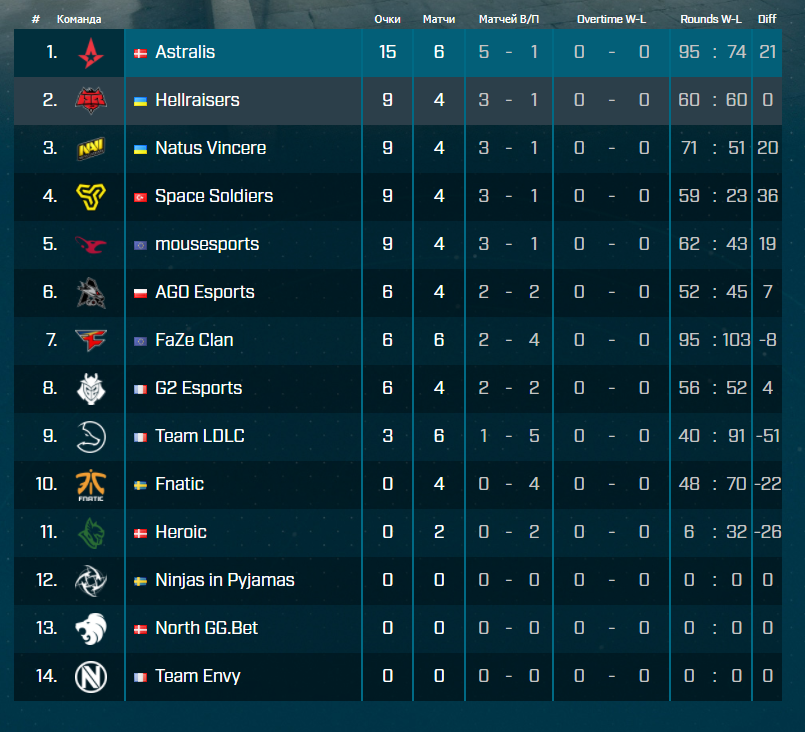This screenshot has width=805, height=732.
Task: Click the Natus Vincere yellow logo
Action: tap(91, 148)
